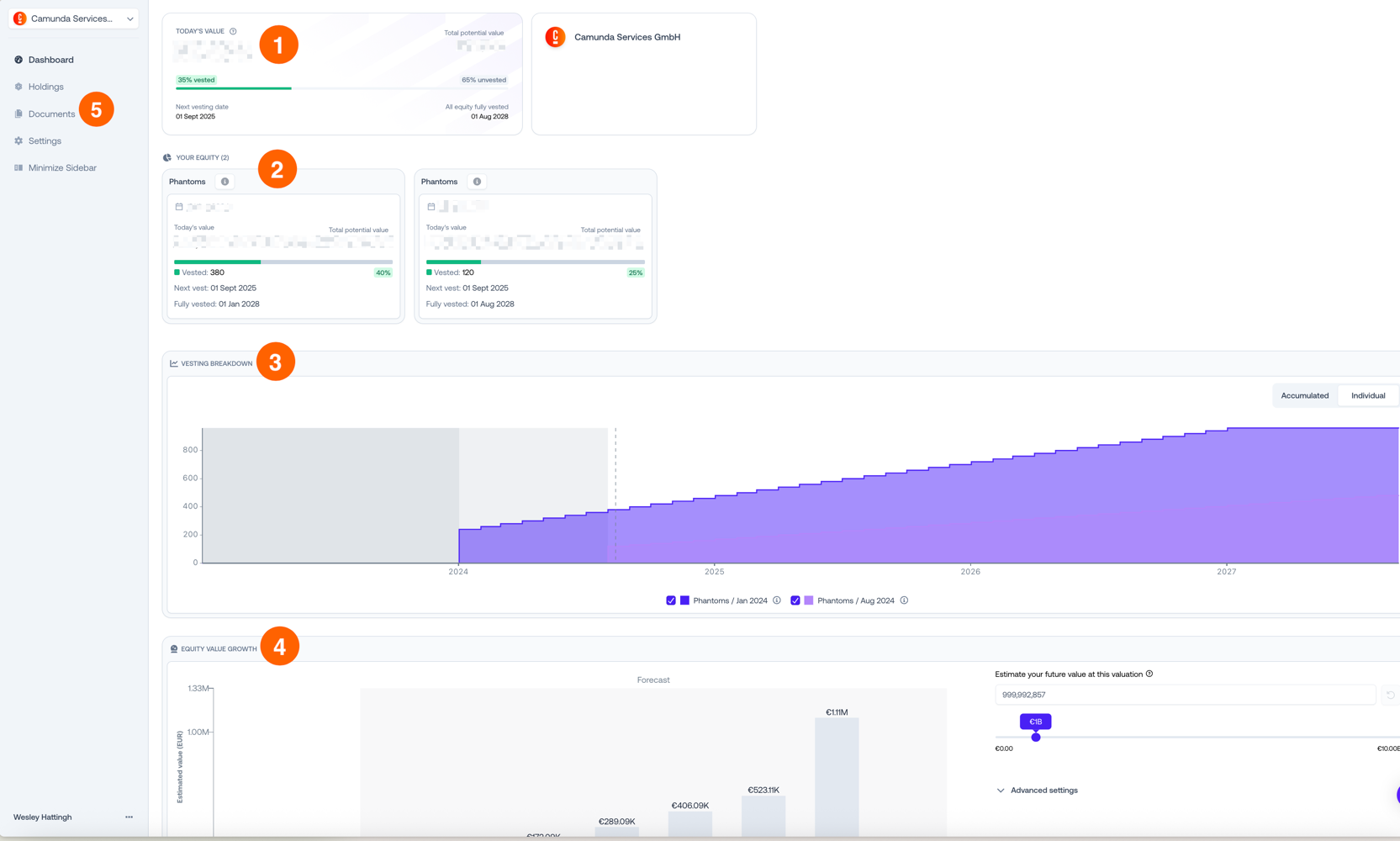
Task: Click the 'Vested: 120' text
Action: coord(454,272)
